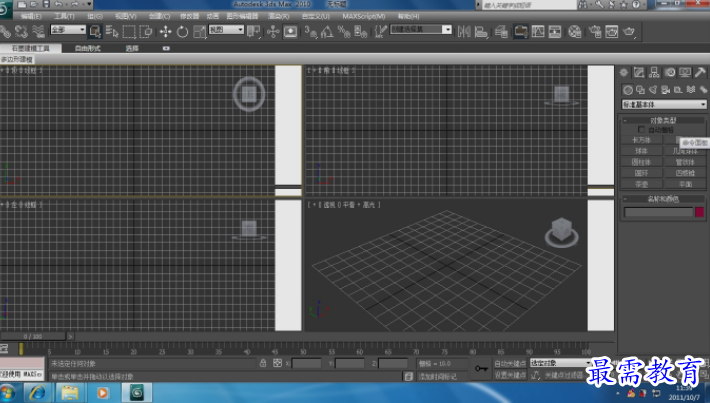Toggle the Graphite Modeling Tools ribbon
710x403 pixels.
(521, 31)
